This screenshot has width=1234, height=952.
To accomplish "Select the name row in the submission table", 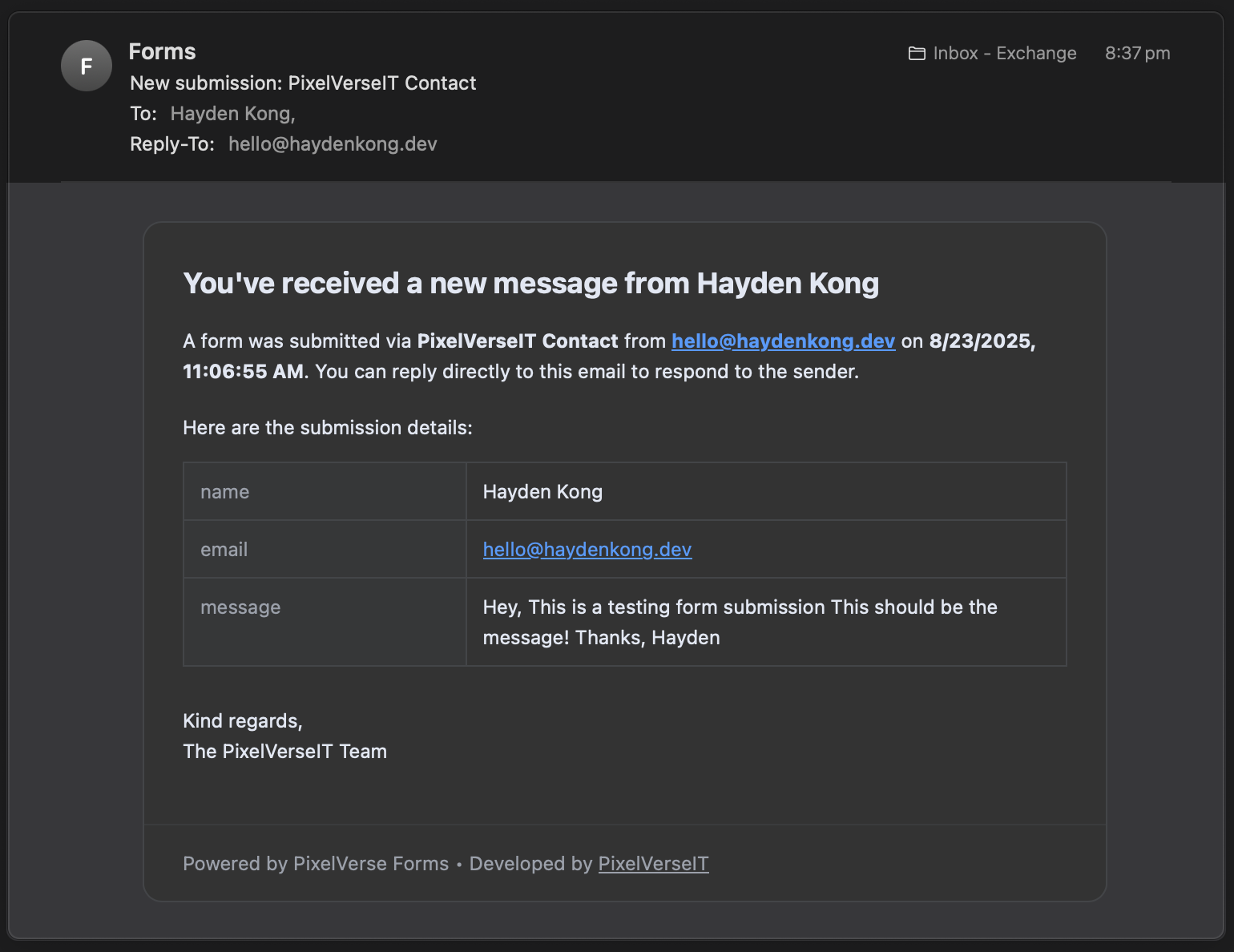I will click(x=224, y=491).
